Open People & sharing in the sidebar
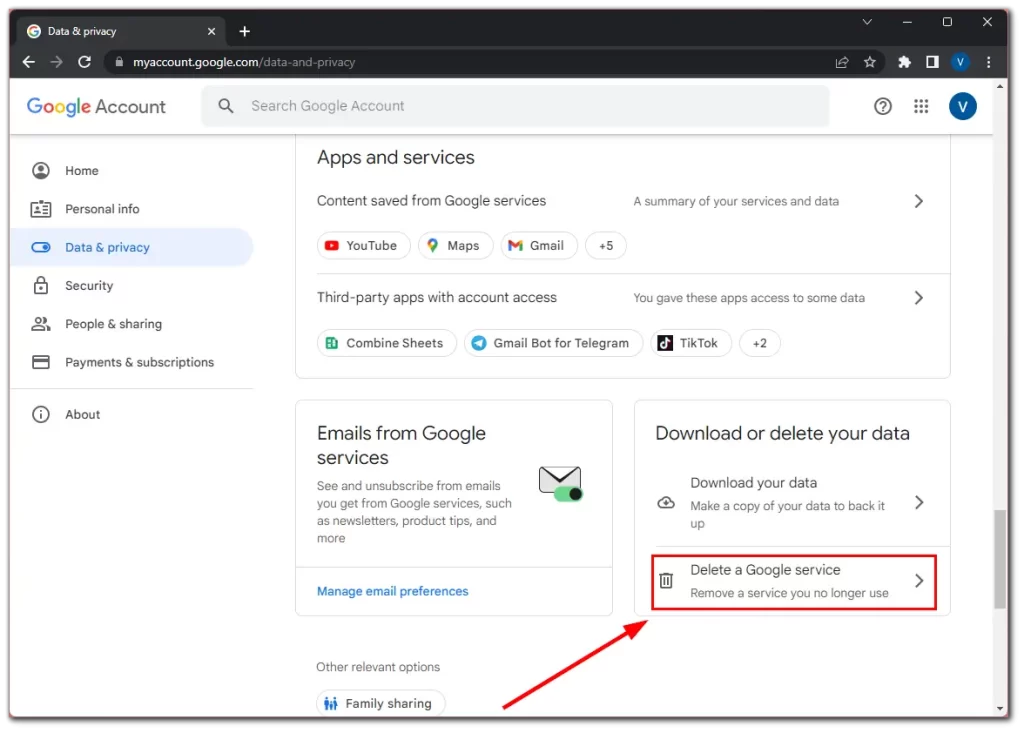 tap(132, 324)
